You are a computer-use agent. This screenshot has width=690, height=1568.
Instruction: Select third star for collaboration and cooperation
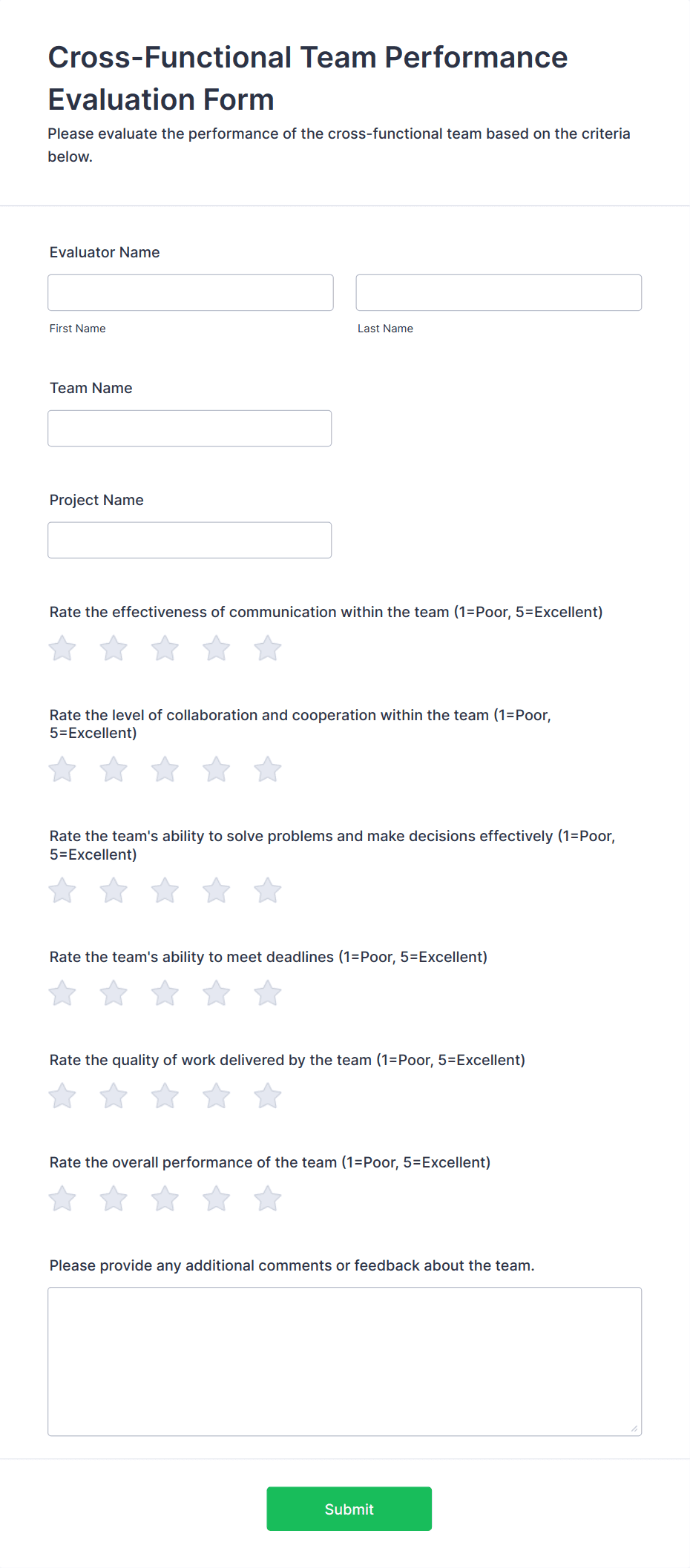click(x=165, y=769)
